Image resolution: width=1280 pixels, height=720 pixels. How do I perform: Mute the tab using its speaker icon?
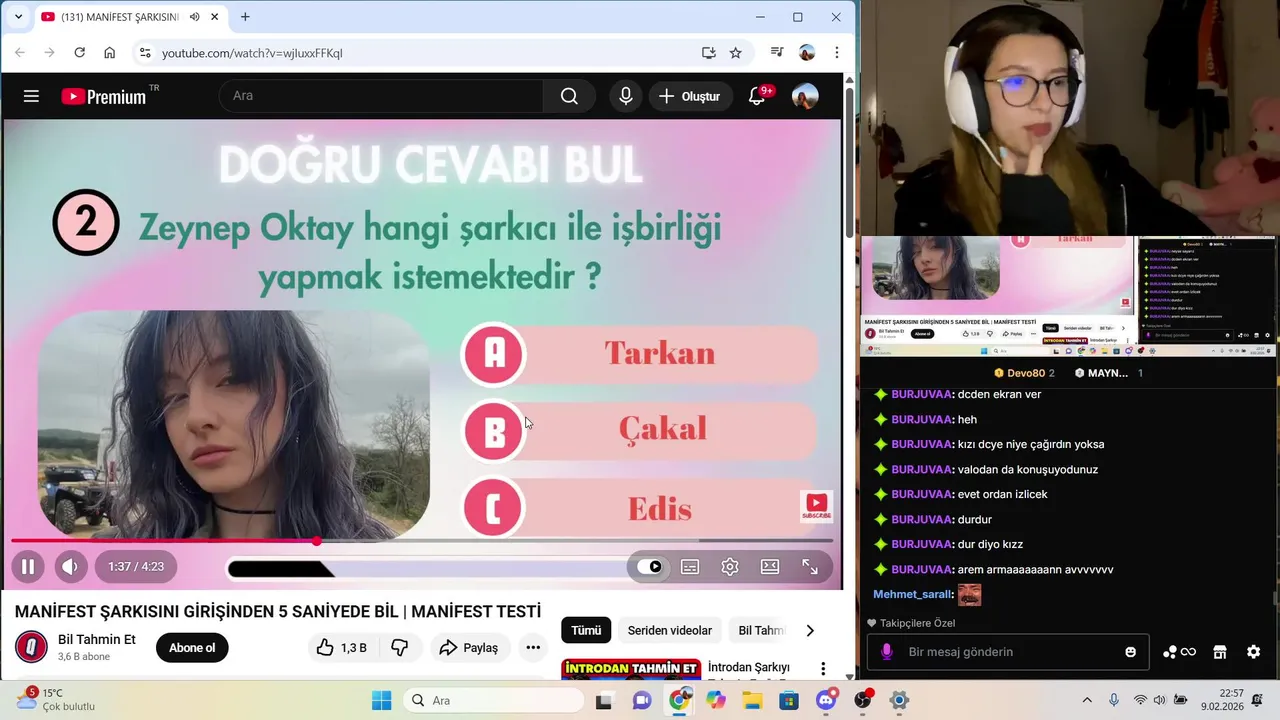[x=194, y=17]
